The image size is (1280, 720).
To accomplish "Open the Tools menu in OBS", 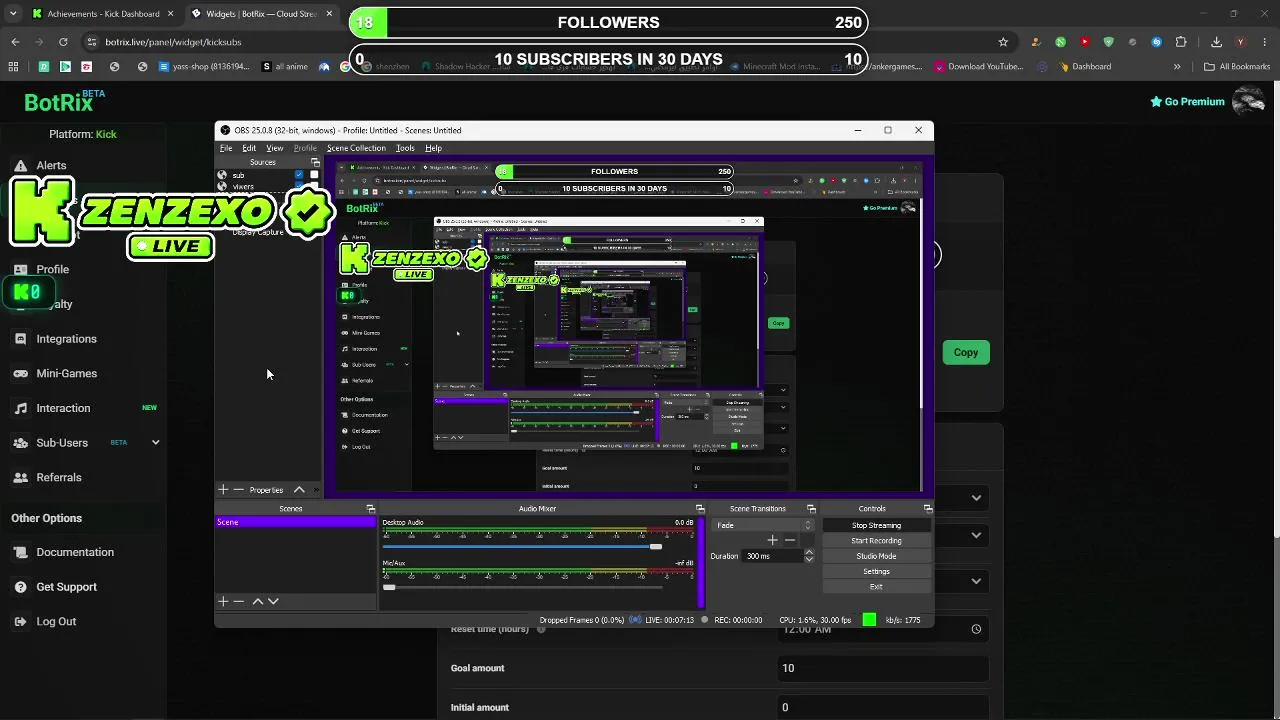I will (405, 148).
